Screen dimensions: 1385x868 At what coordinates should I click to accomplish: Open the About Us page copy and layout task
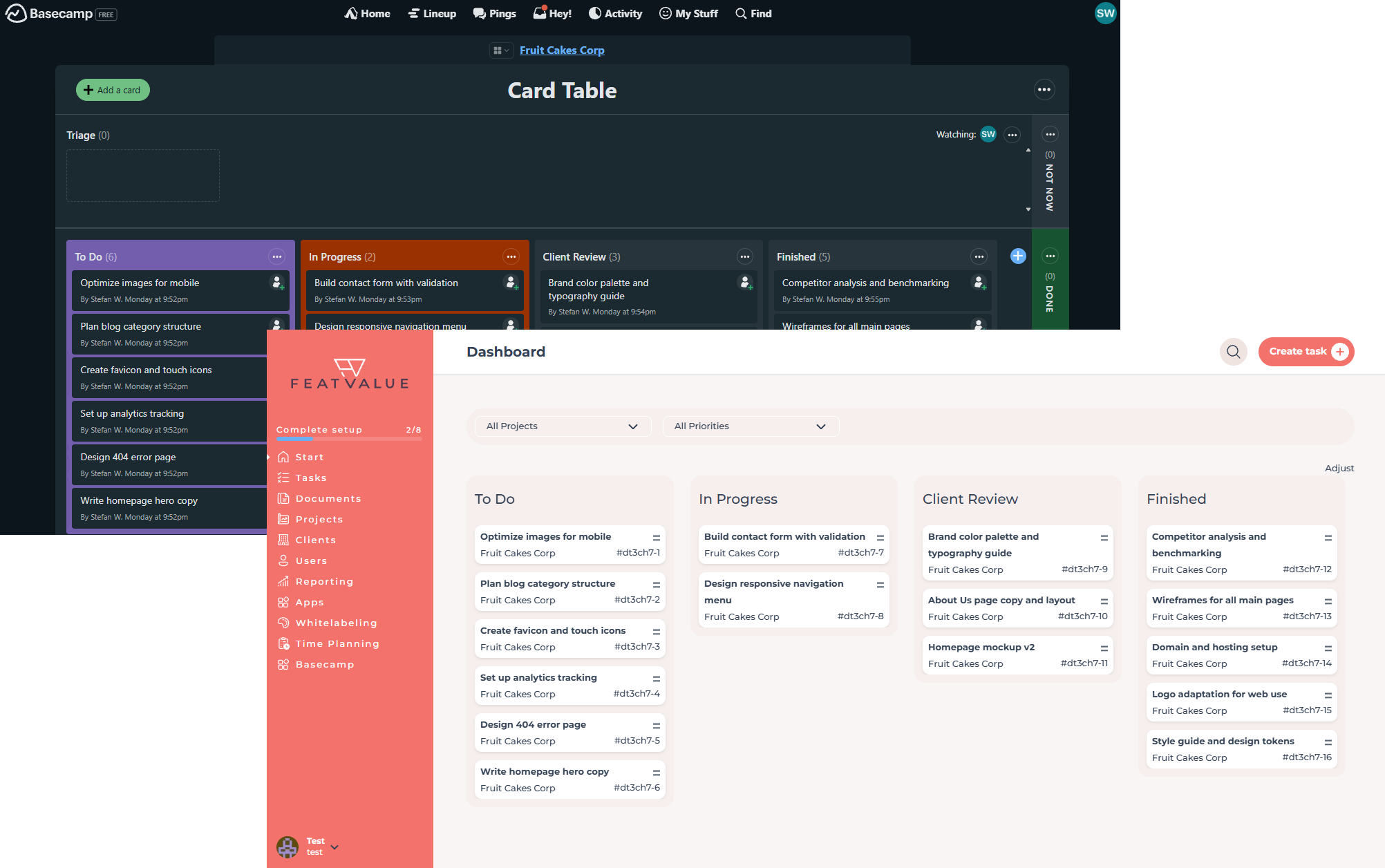[1018, 608]
